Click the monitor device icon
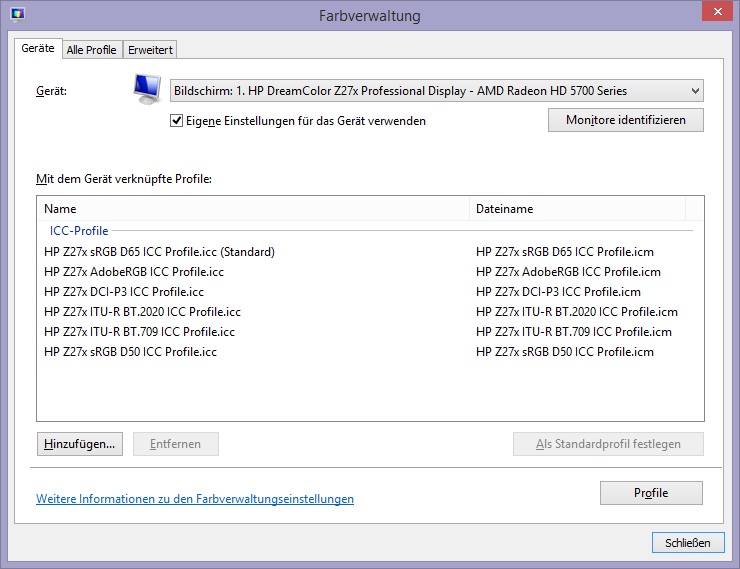 pos(147,92)
